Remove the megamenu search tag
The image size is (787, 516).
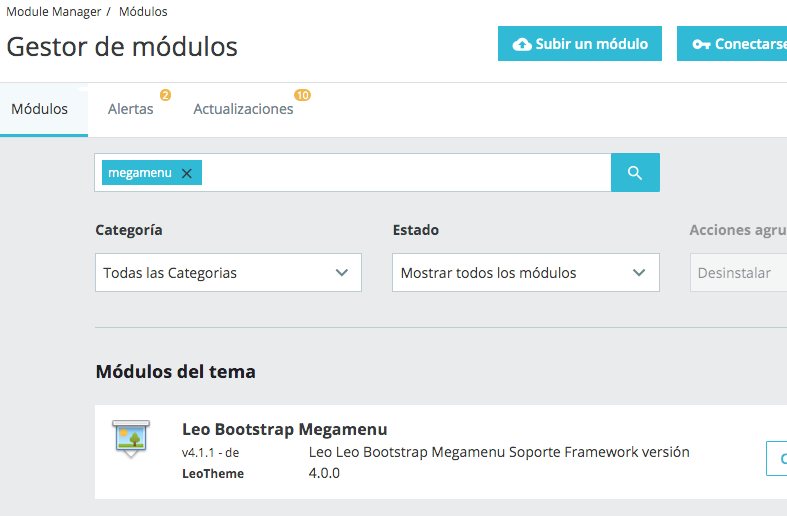tap(187, 173)
